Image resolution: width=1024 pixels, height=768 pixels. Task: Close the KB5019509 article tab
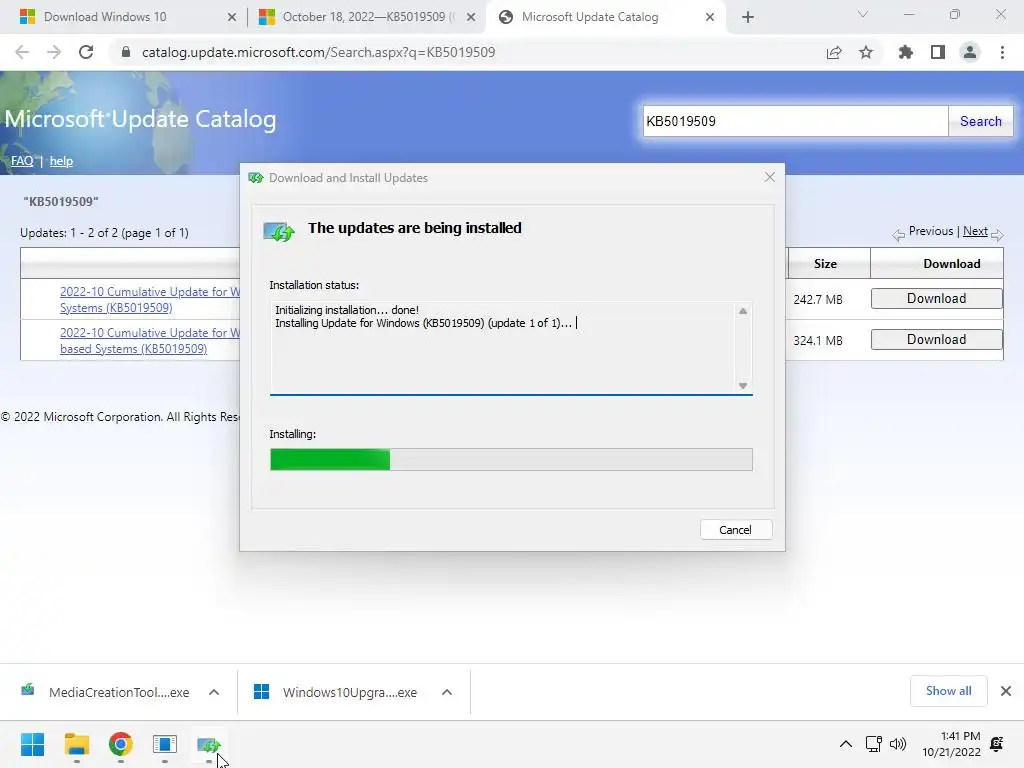pos(470,17)
